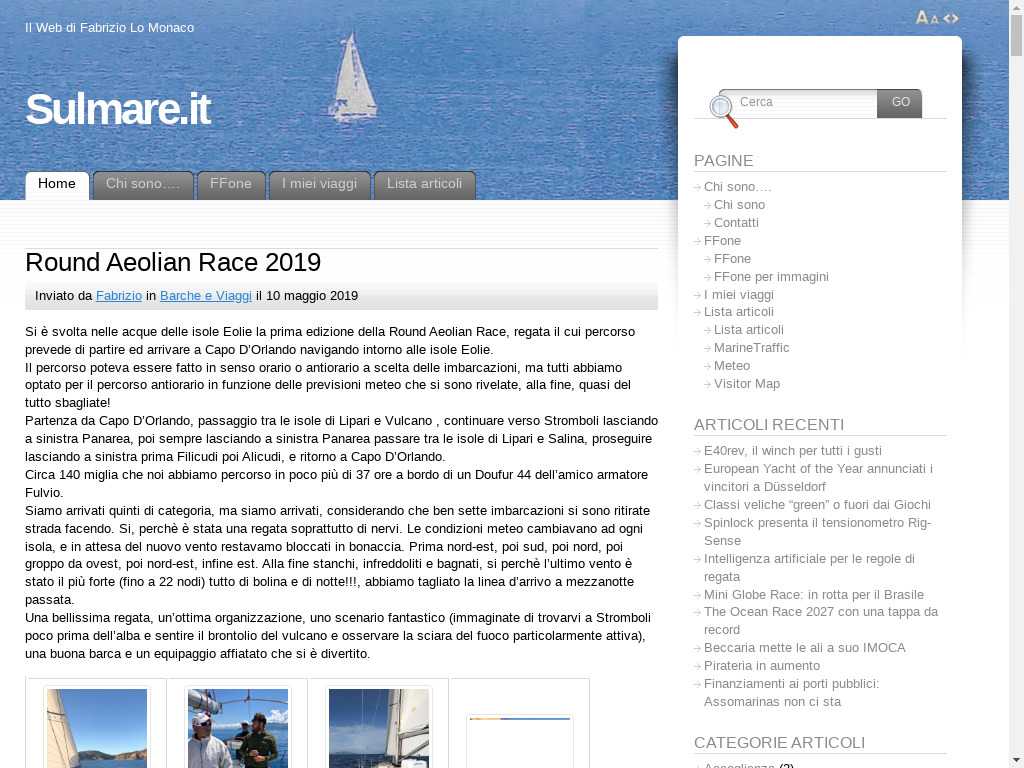The image size is (1024, 768).
Task: Open the crew photo thumbnail
Action: (x=238, y=727)
